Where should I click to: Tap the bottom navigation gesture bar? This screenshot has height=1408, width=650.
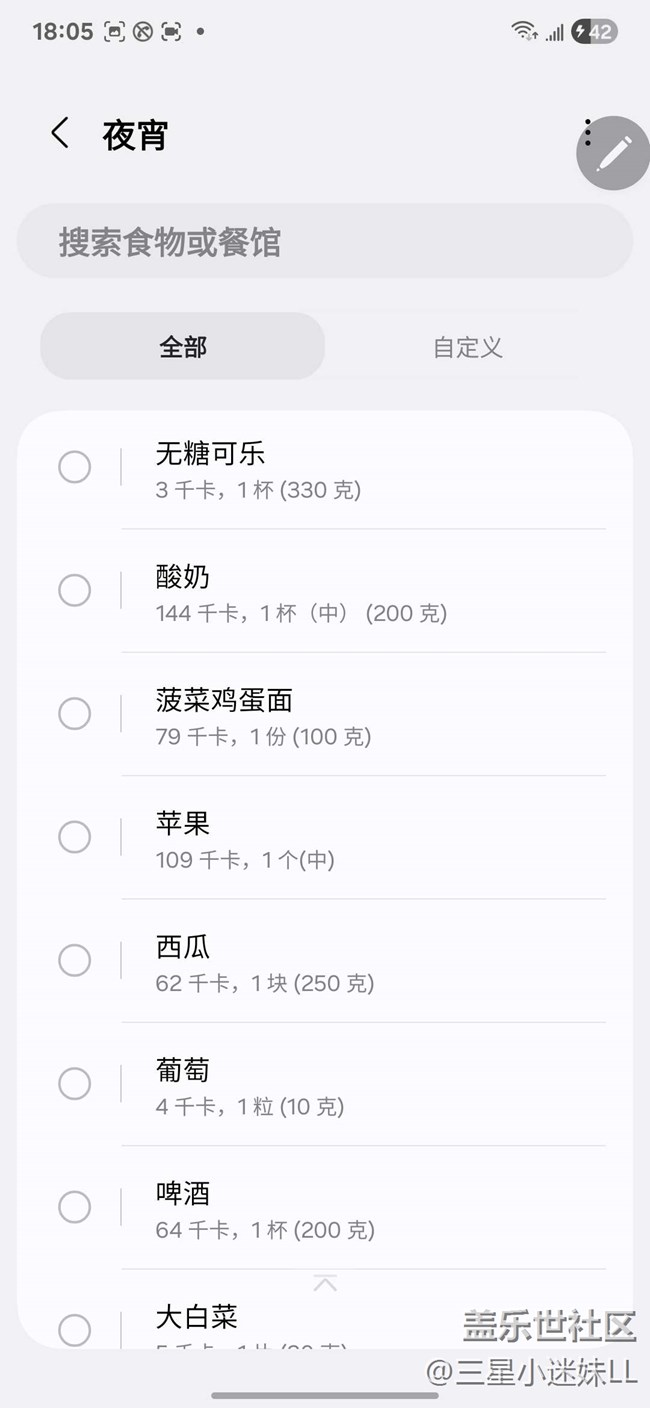click(x=325, y=1394)
